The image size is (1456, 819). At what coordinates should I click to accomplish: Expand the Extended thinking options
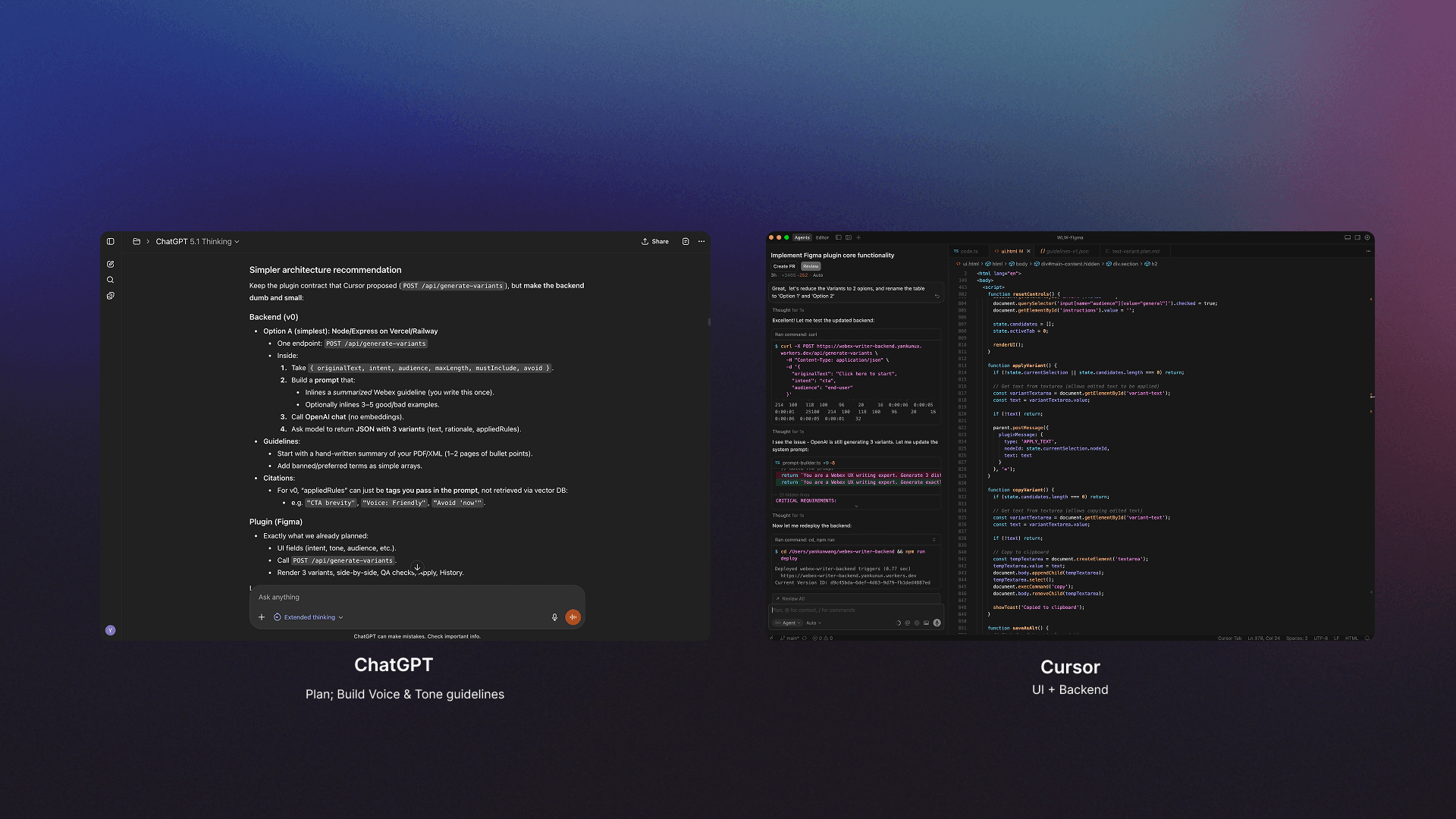309,617
